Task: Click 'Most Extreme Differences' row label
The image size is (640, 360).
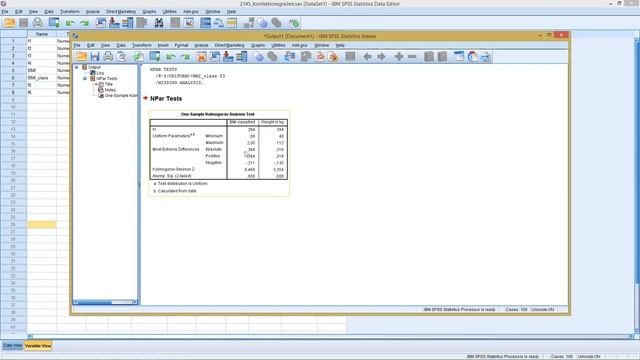Action: coord(176,149)
